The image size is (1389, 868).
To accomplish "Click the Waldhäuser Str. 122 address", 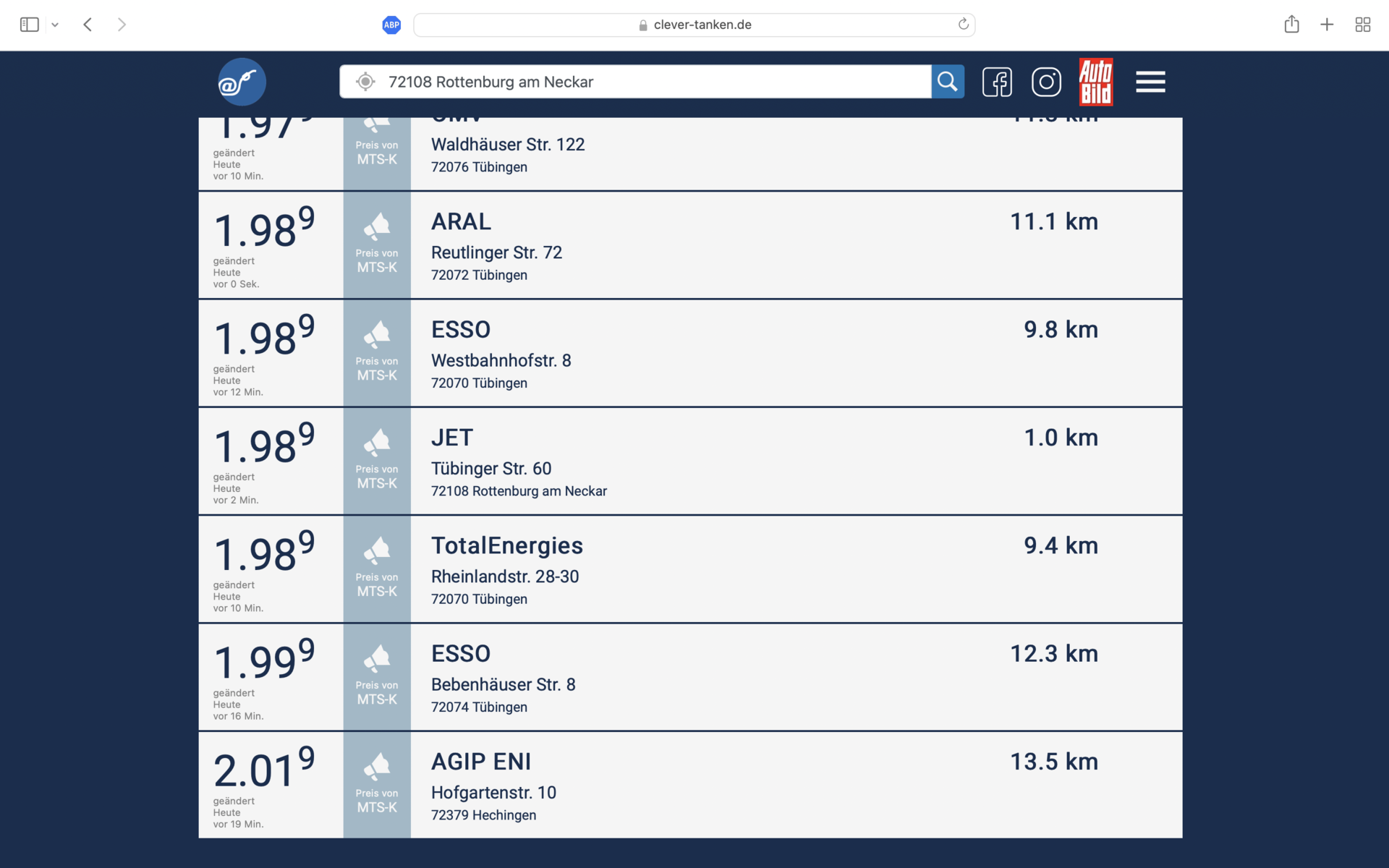I will 508,145.
